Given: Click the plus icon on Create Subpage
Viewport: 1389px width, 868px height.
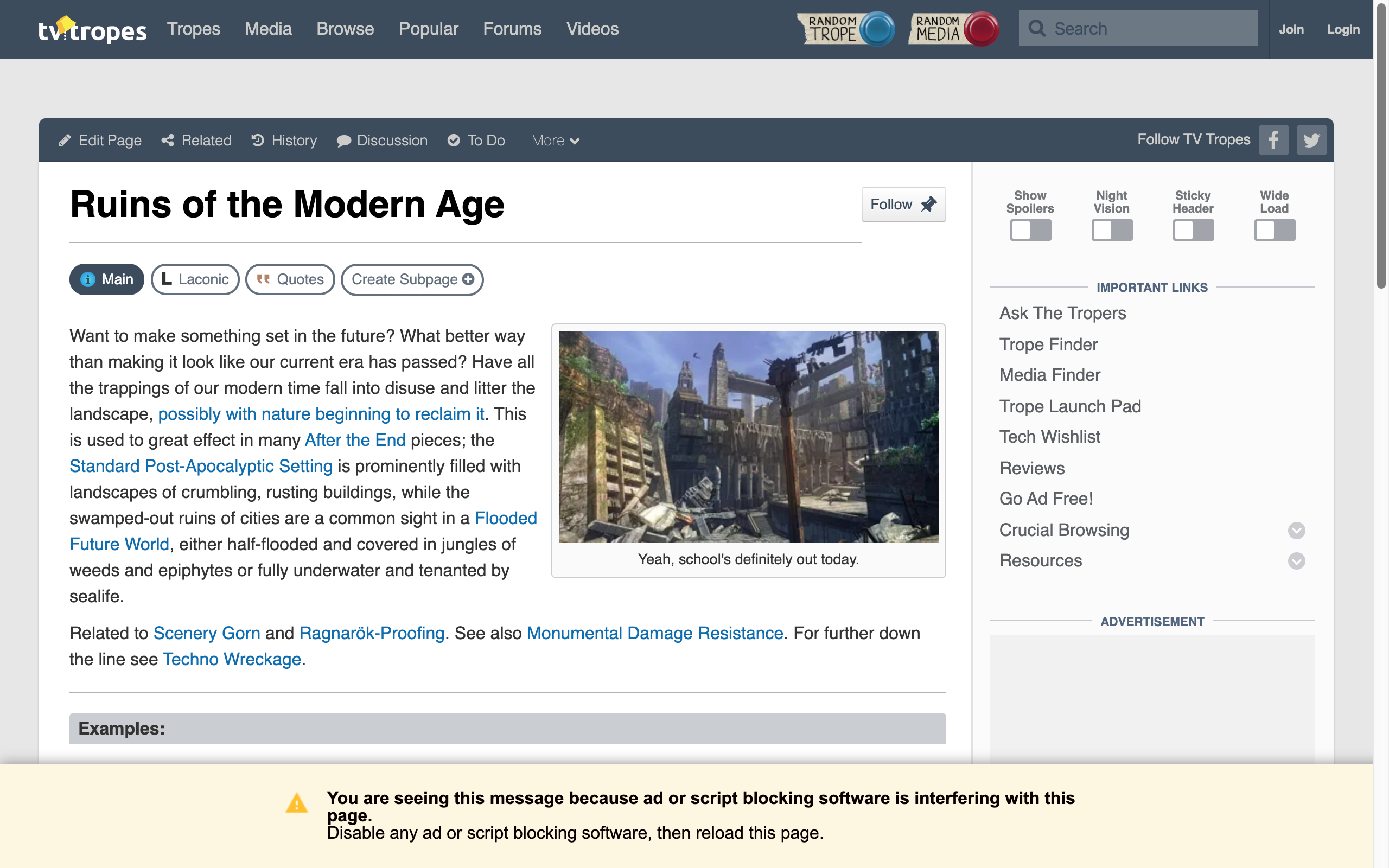Looking at the screenshot, I should [x=468, y=279].
